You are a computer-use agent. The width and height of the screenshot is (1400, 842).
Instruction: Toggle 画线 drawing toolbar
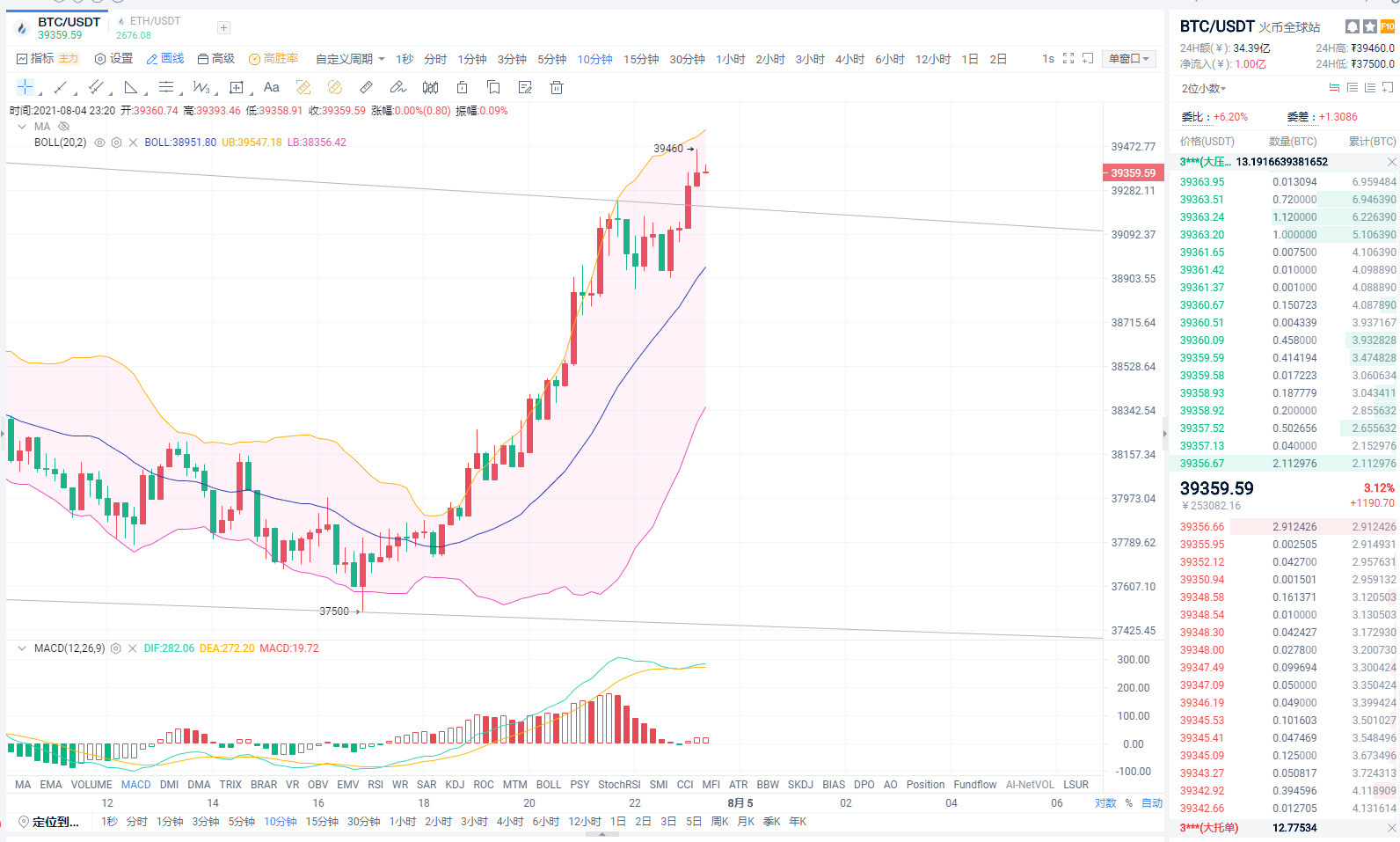coord(165,59)
